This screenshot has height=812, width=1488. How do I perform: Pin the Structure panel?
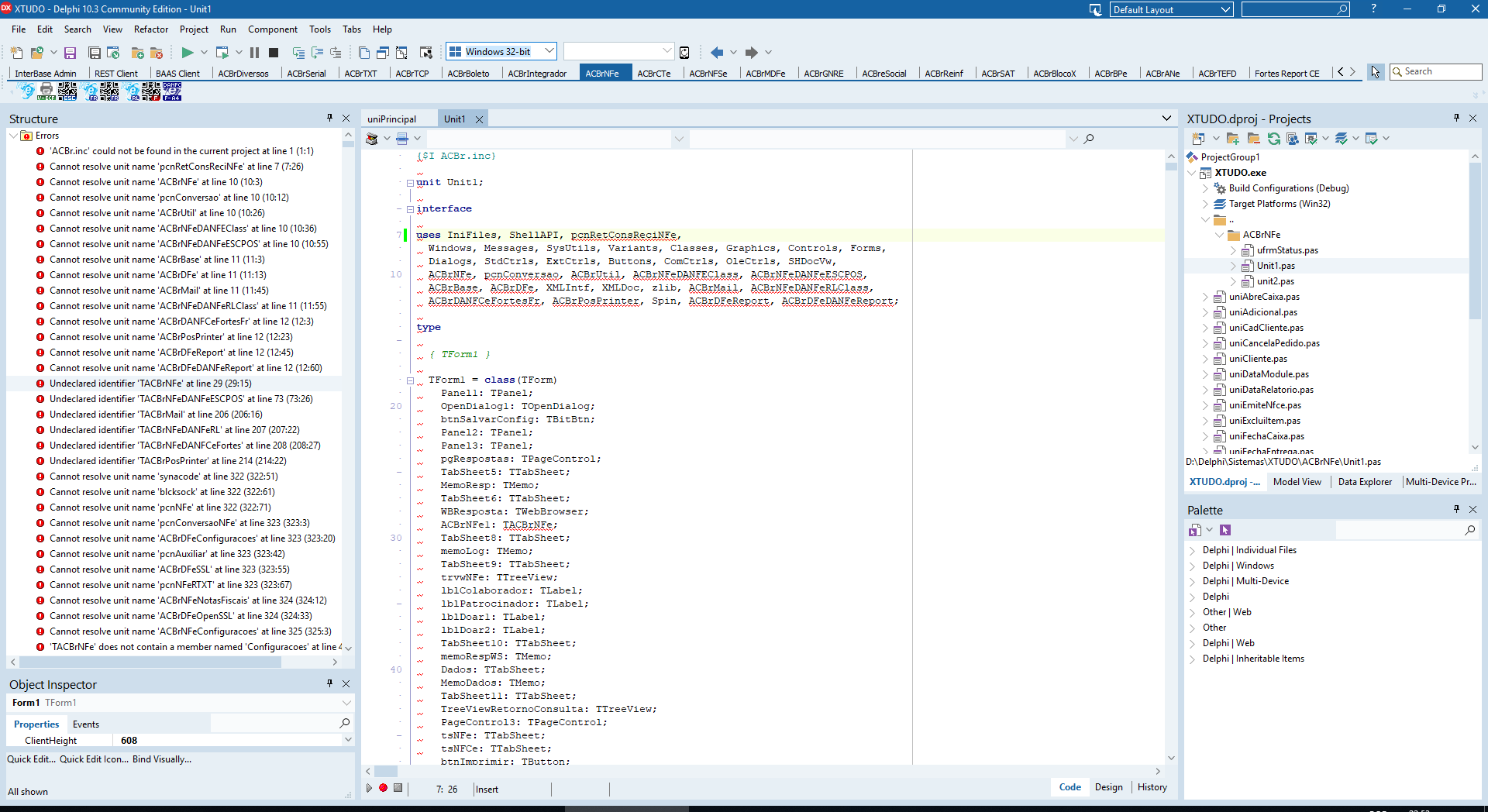[329, 118]
